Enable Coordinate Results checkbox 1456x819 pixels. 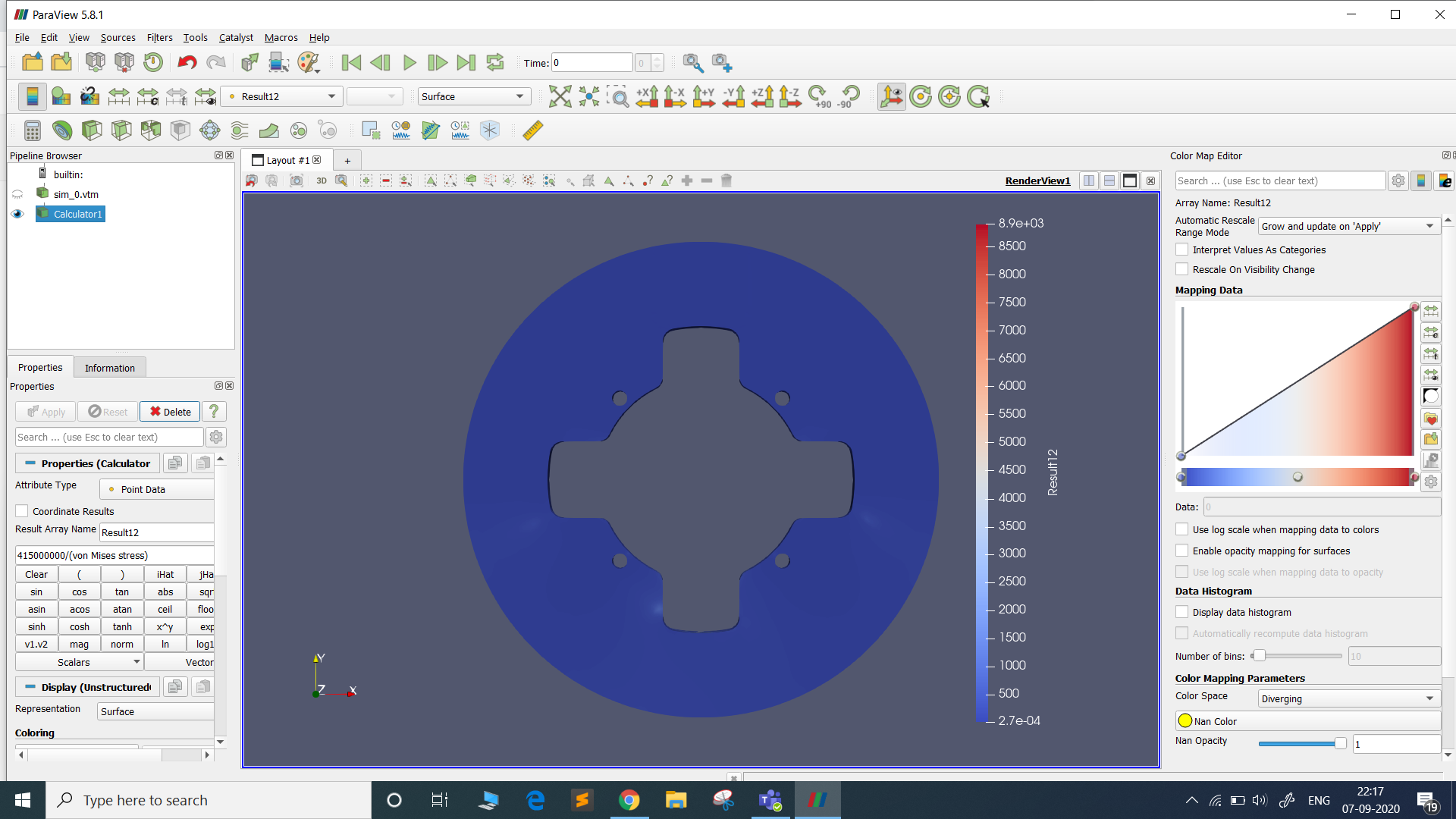(22, 511)
